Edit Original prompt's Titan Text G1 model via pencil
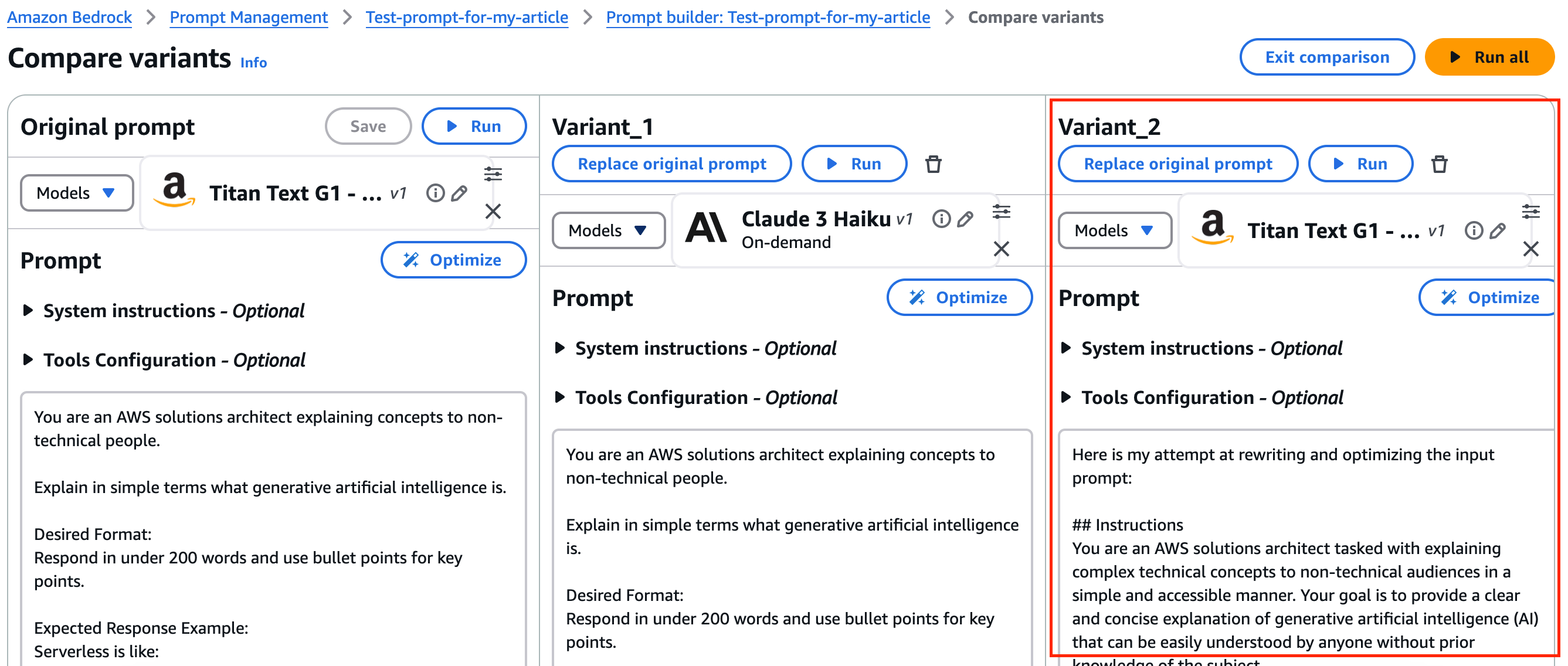This screenshot has height=666, width=1568. click(459, 193)
